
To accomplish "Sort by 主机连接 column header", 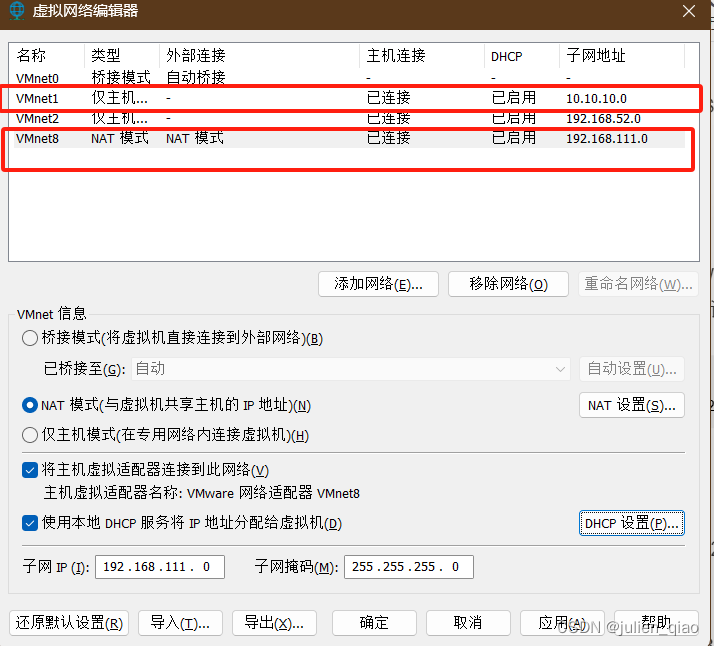I will 422,56.
